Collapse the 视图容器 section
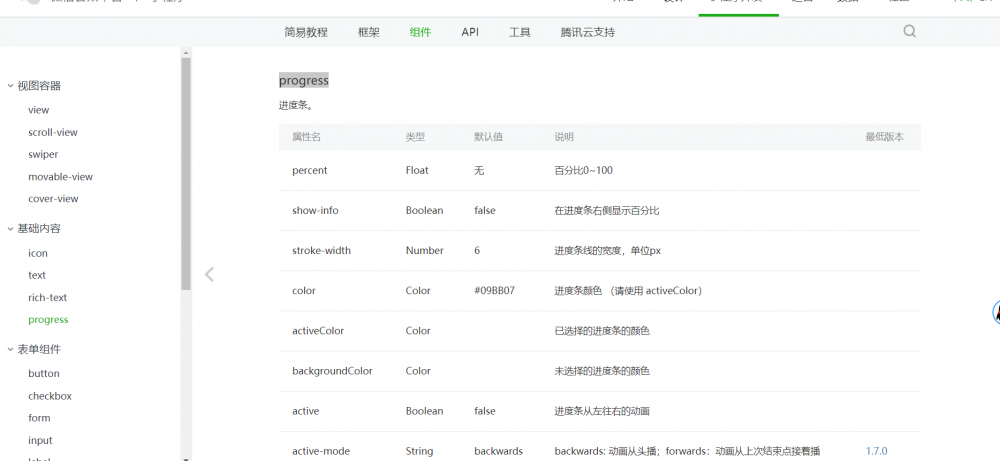The width and height of the screenshot is (1000, 461). point(10,86)
